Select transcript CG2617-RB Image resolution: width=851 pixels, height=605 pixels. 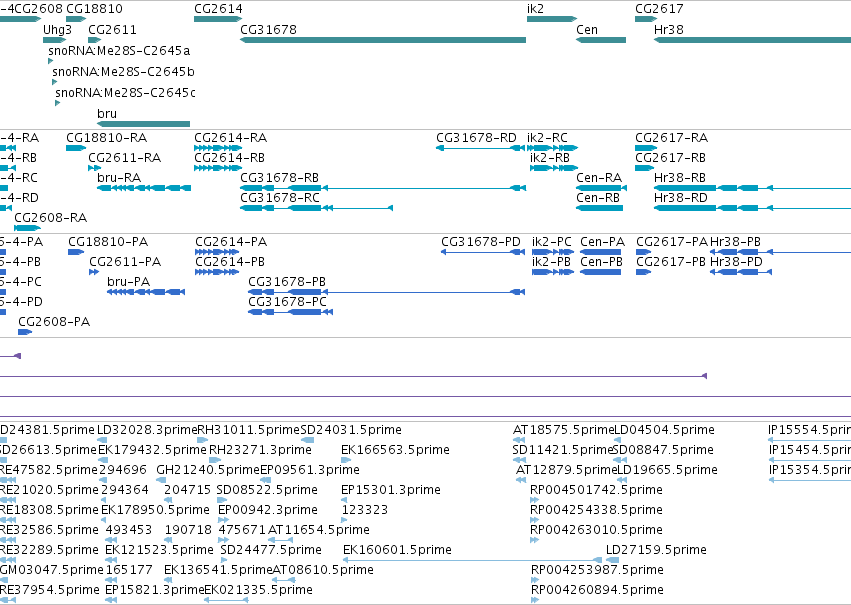click(670, 158)
